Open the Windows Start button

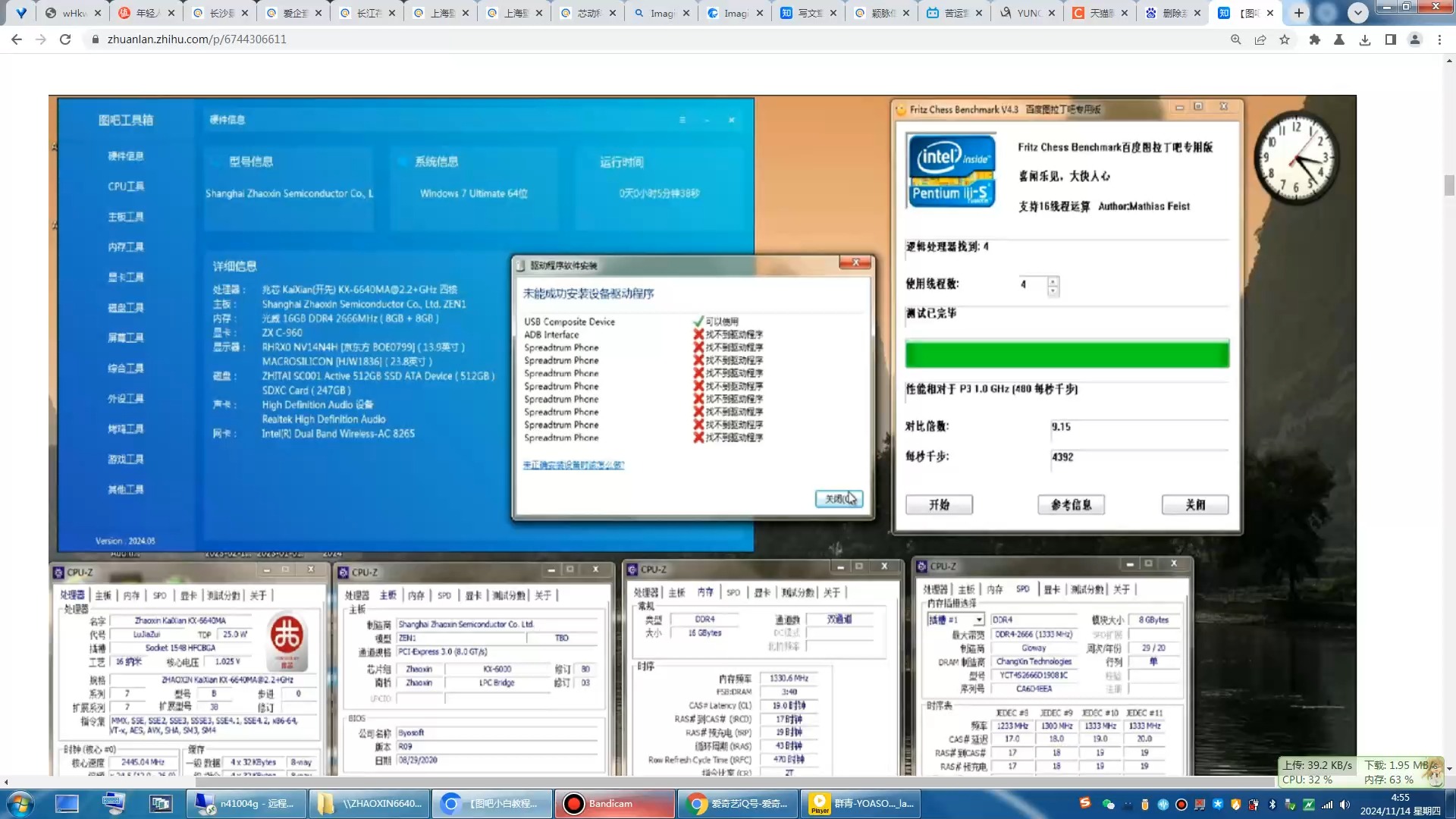coord(20,804)
